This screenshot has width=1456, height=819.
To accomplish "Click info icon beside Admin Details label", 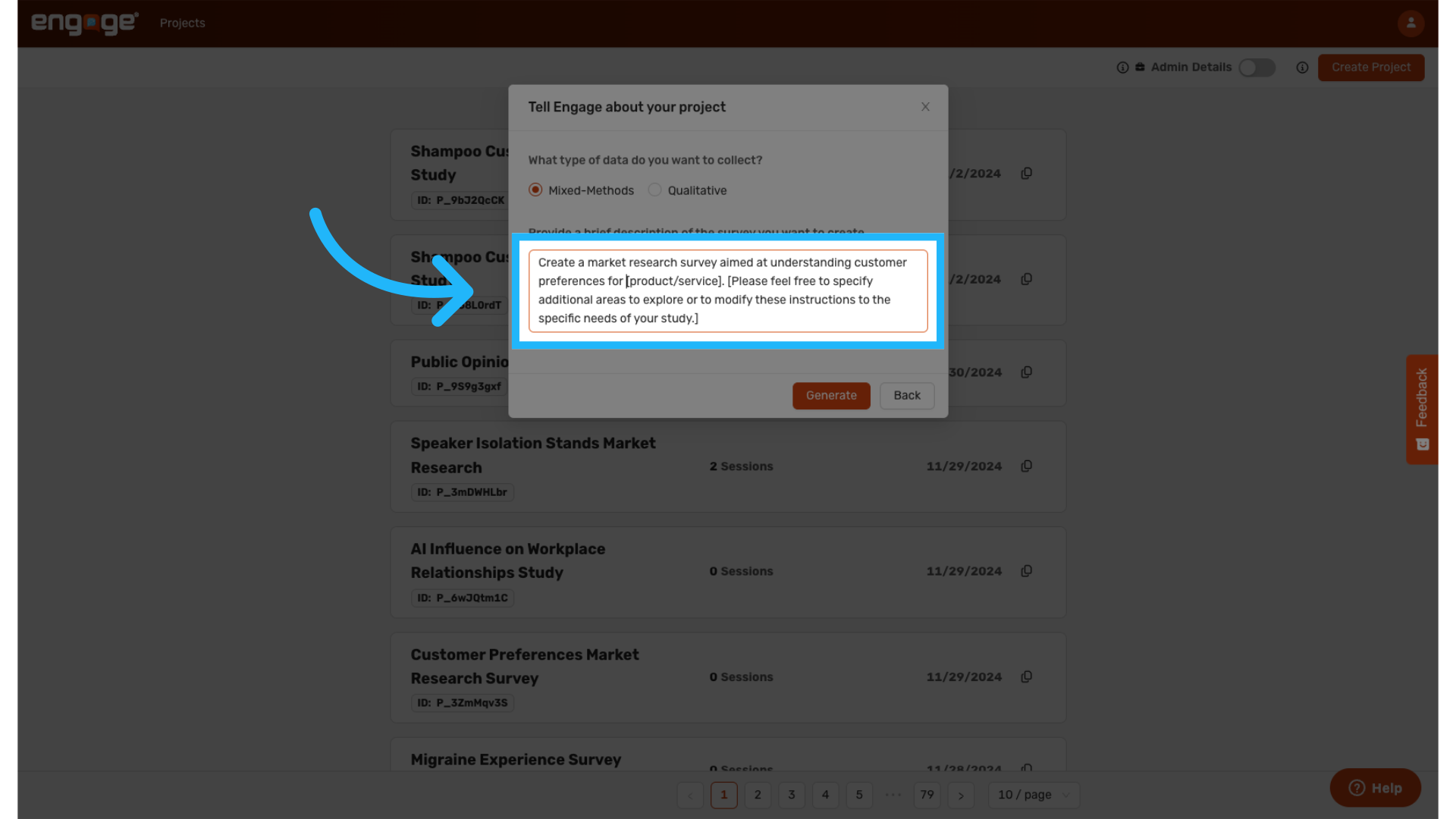I will (x=1122, y=67).
